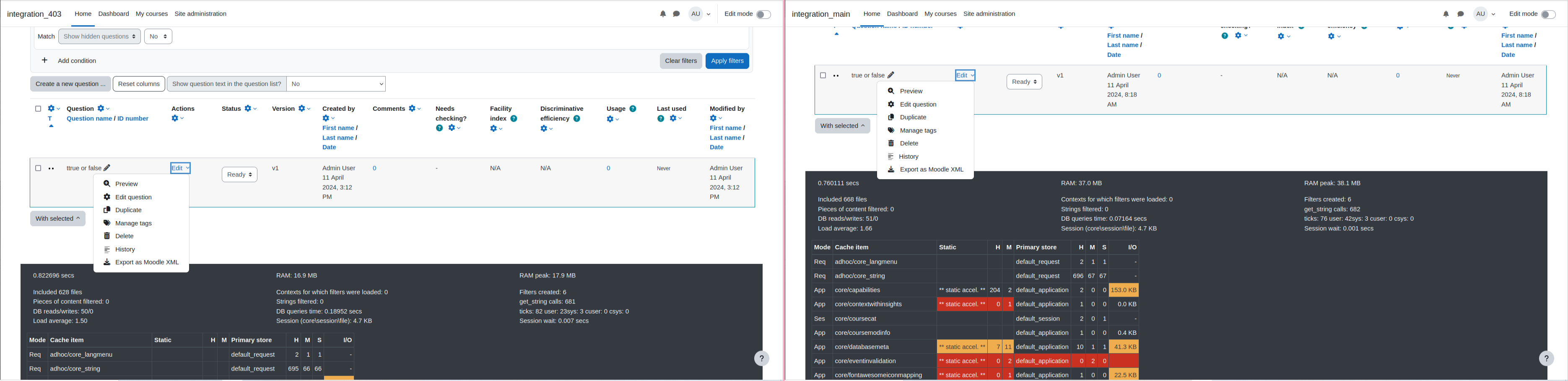Click help icon beside Discriminative efficiency header
1568x381 pixels.
click(576, 118)
